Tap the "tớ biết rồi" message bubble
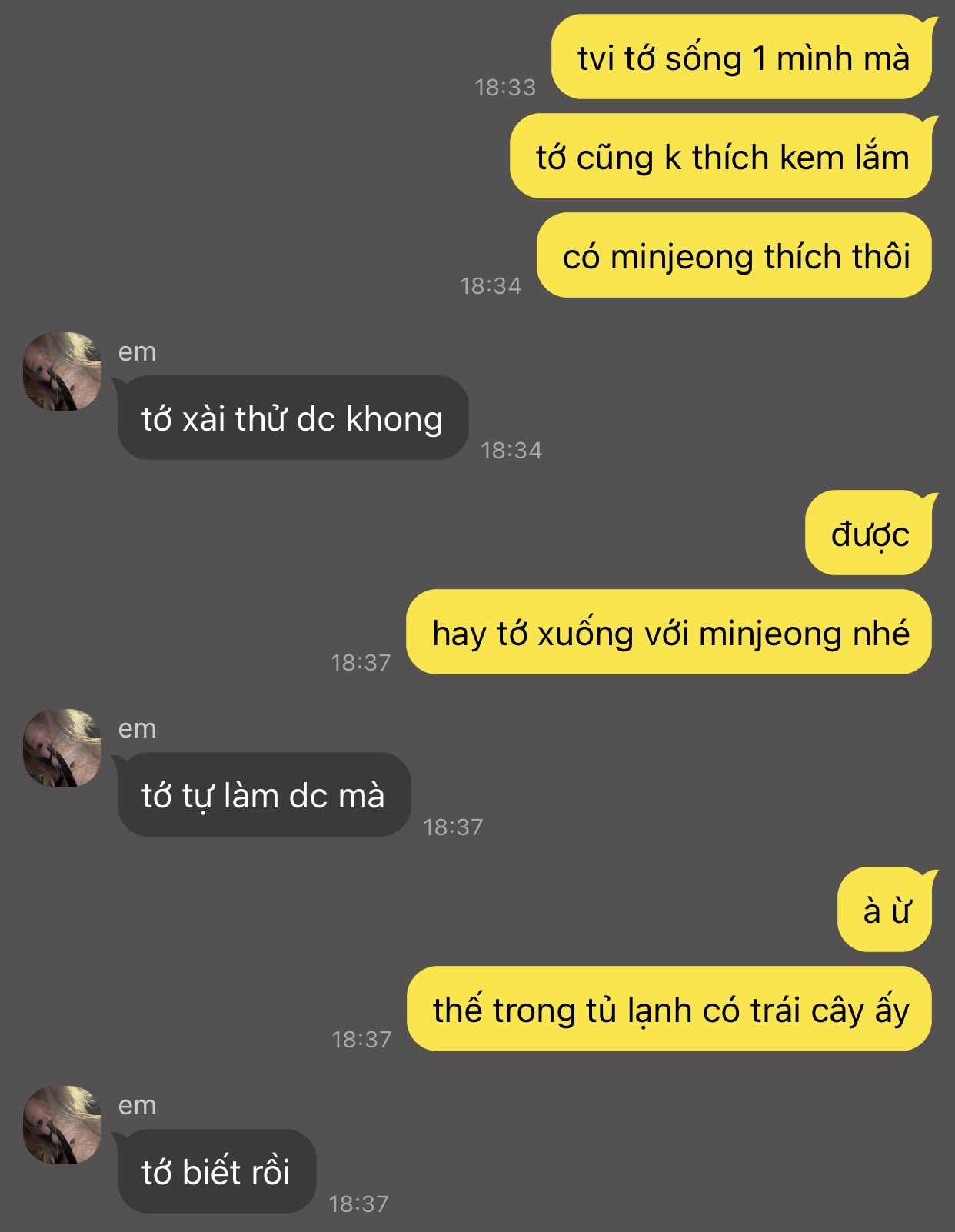Image resolution: width=955 pixels, height=1232 pixels. pyautogui.click(x=216, y=1172)
